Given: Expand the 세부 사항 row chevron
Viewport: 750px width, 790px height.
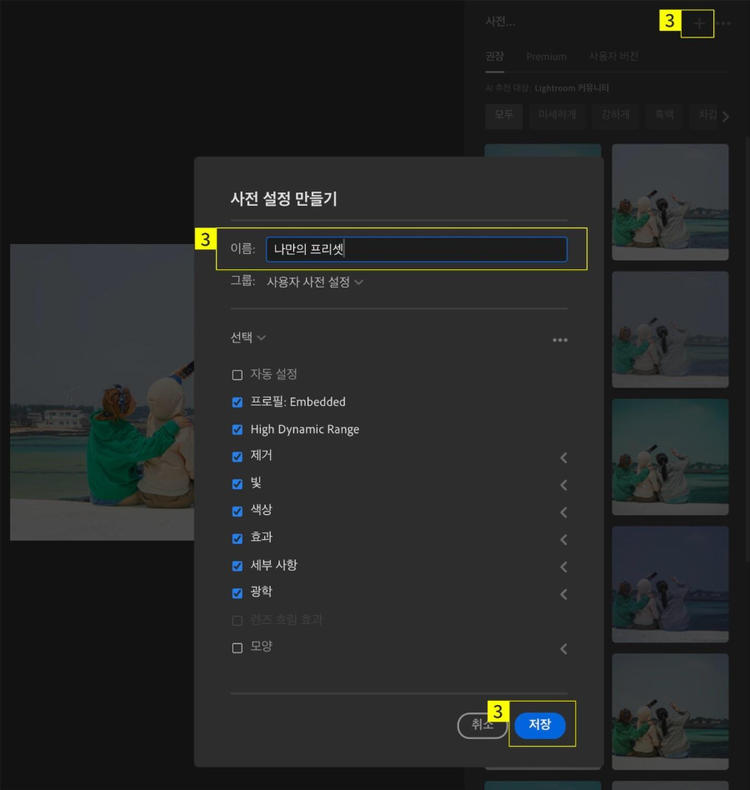Looking at the screenshot, I should pyautogui.click(x=564, y=567).
